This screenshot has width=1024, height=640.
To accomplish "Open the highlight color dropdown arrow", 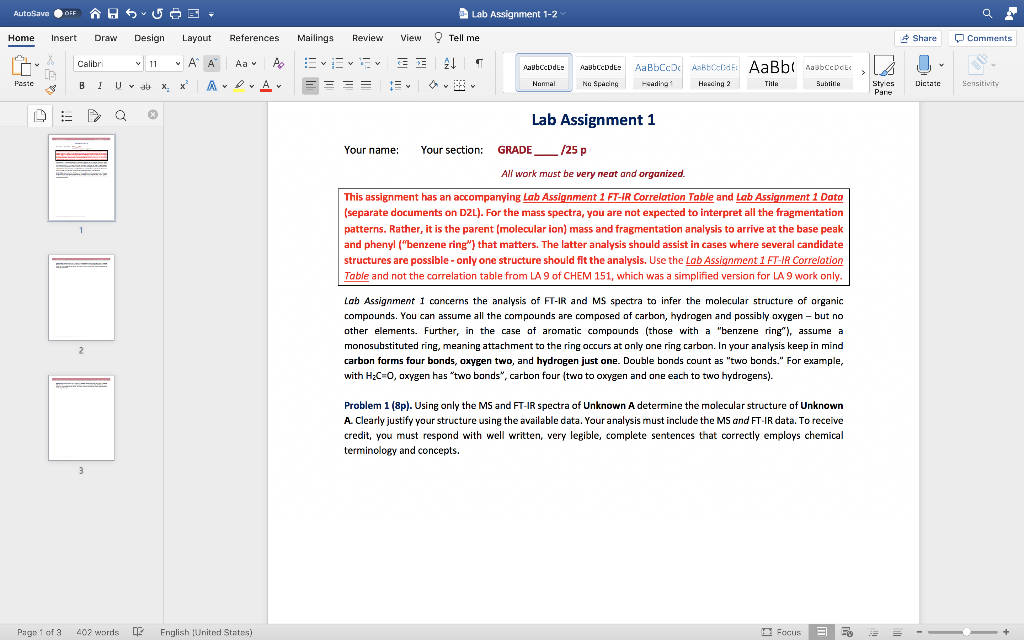I will pyautogui.click(x=251, y=86).
